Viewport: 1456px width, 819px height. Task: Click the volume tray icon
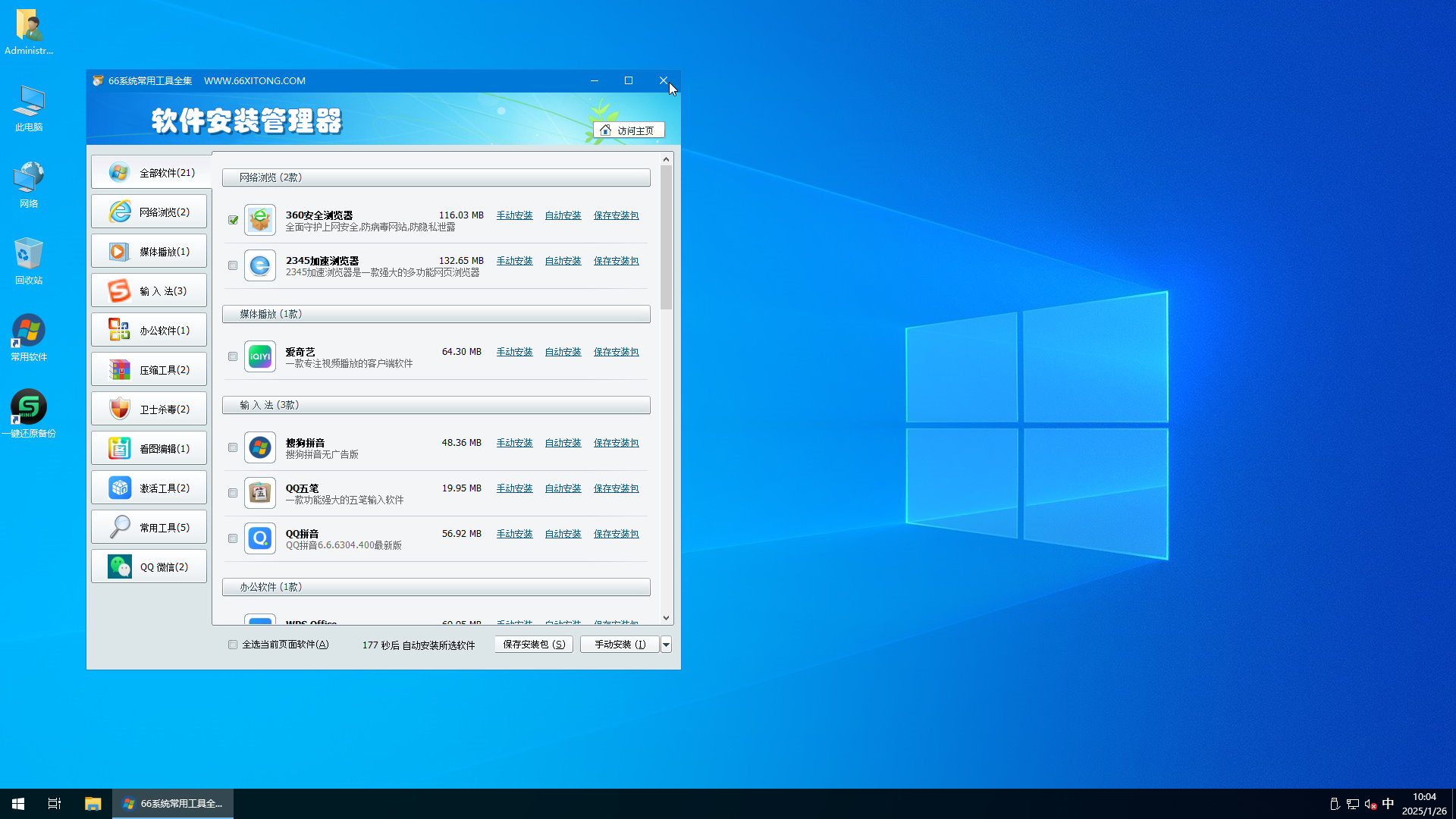tap(1370, 804)
